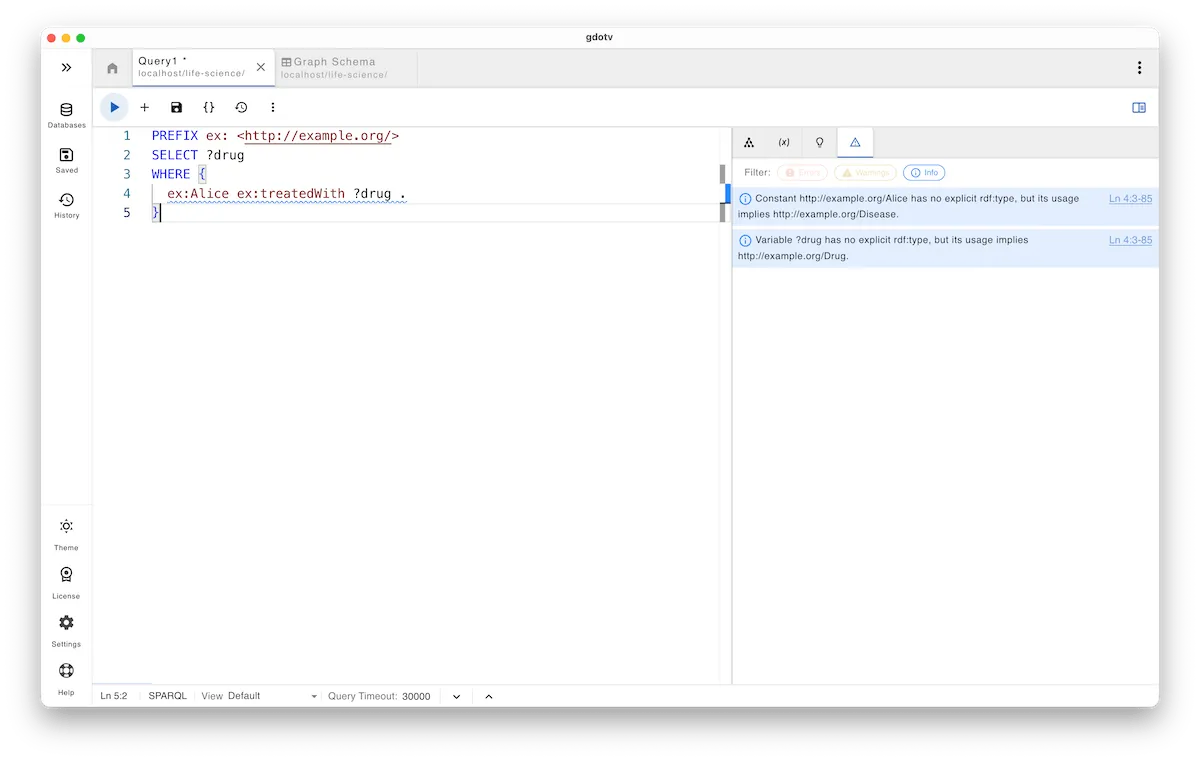Edit the Query Timeout value 30000
The width and height of the screenshot is (1200, 761).
pos(416,696)
